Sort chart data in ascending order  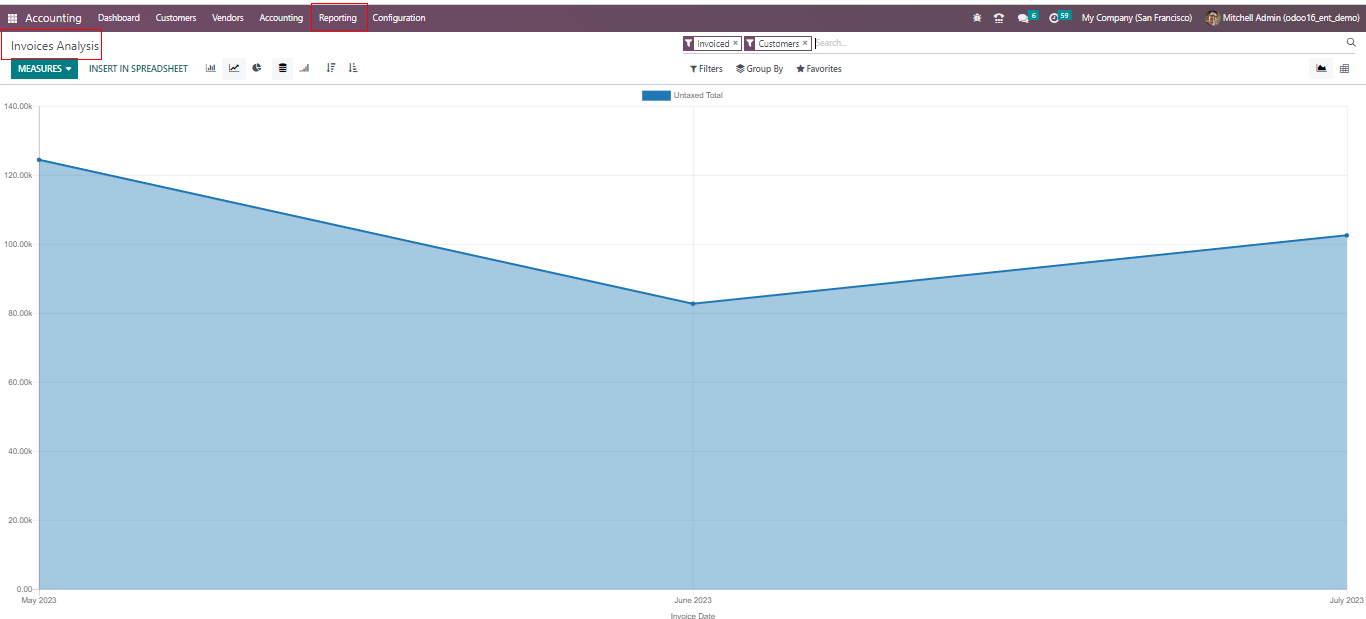coord(353,69)
